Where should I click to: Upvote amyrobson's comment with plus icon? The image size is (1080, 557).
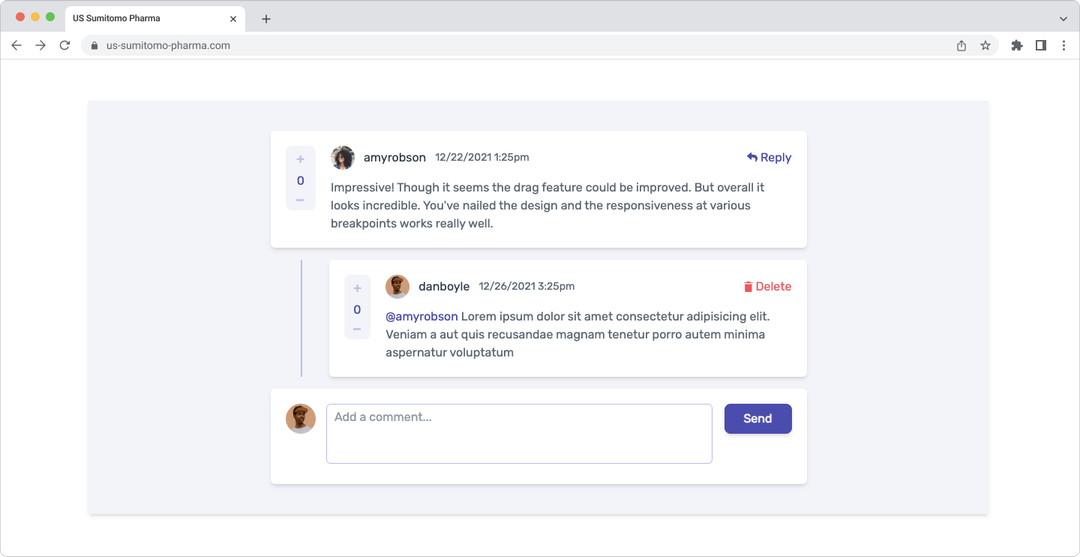click(300, 160)
